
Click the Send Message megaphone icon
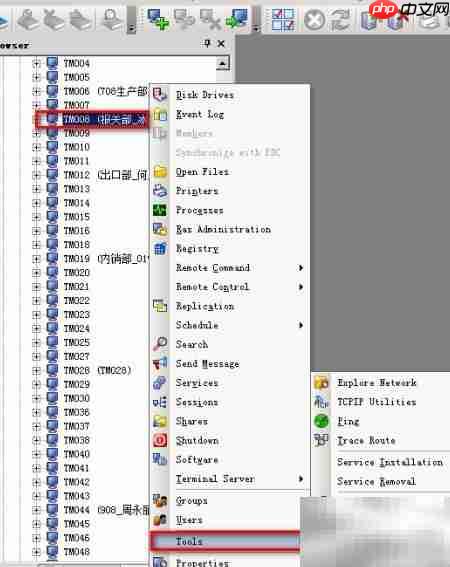coord(160,363)
